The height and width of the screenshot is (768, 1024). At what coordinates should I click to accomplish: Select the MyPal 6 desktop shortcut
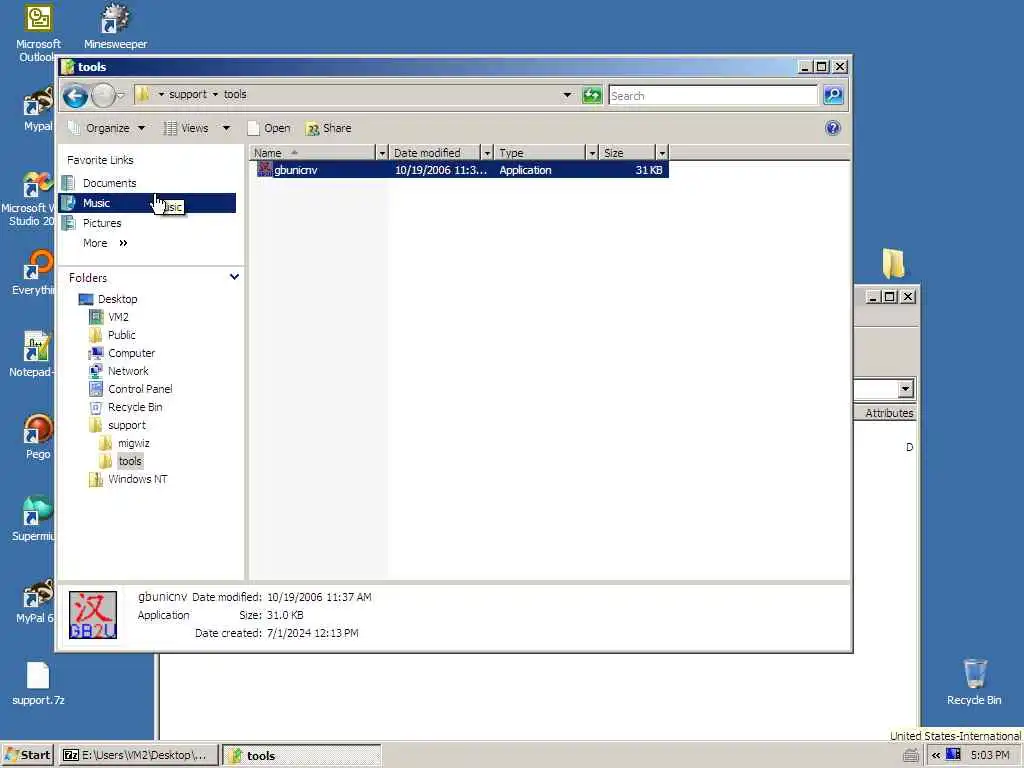pos(36,601)
